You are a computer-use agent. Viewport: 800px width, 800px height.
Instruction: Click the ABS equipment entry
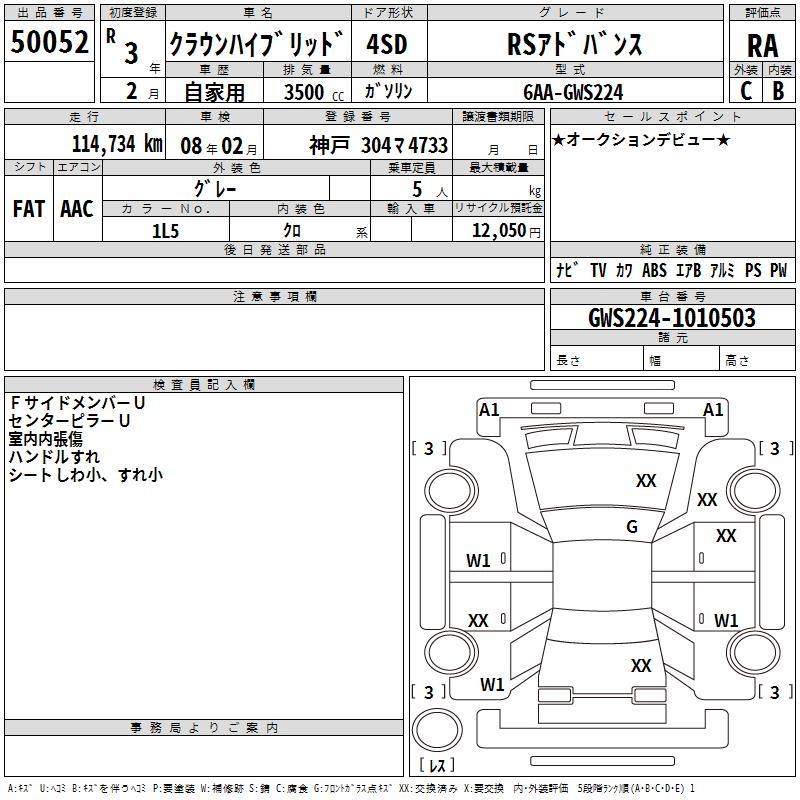tap(654, 270)
